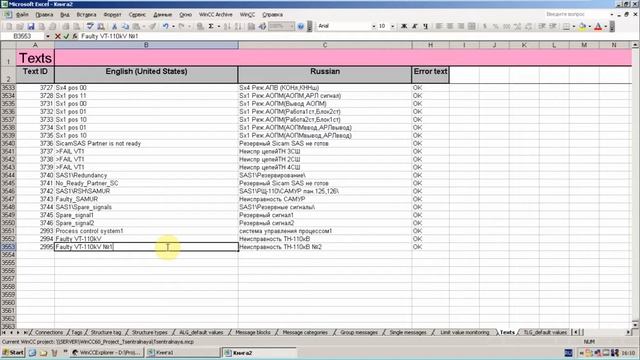Click the Sort Ascending icon
Image resolution: width=640 pixels, height=360 pixels.
pyautogui.click(x=227, y=26)
